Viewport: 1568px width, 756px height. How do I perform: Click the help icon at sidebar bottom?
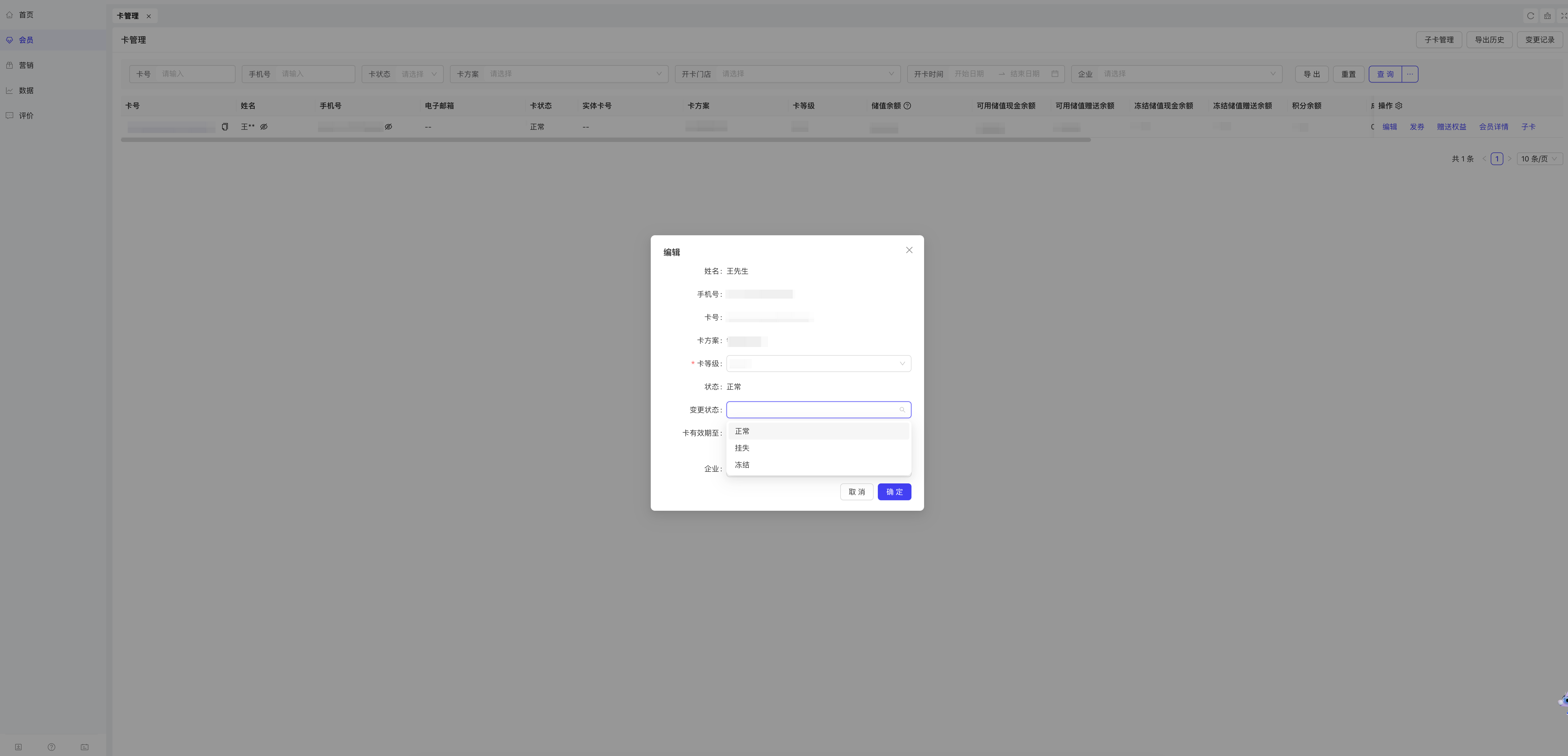click(52, 747)
